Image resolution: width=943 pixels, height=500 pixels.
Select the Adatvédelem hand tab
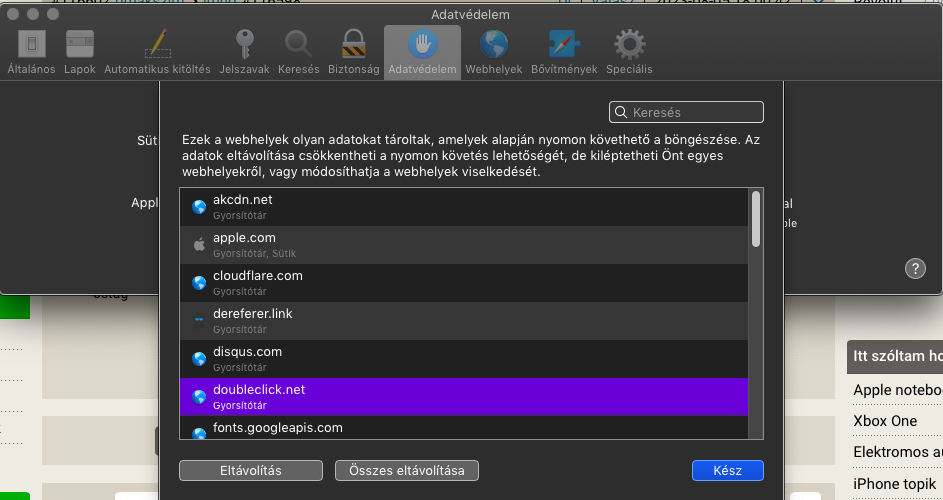(422, 52)
